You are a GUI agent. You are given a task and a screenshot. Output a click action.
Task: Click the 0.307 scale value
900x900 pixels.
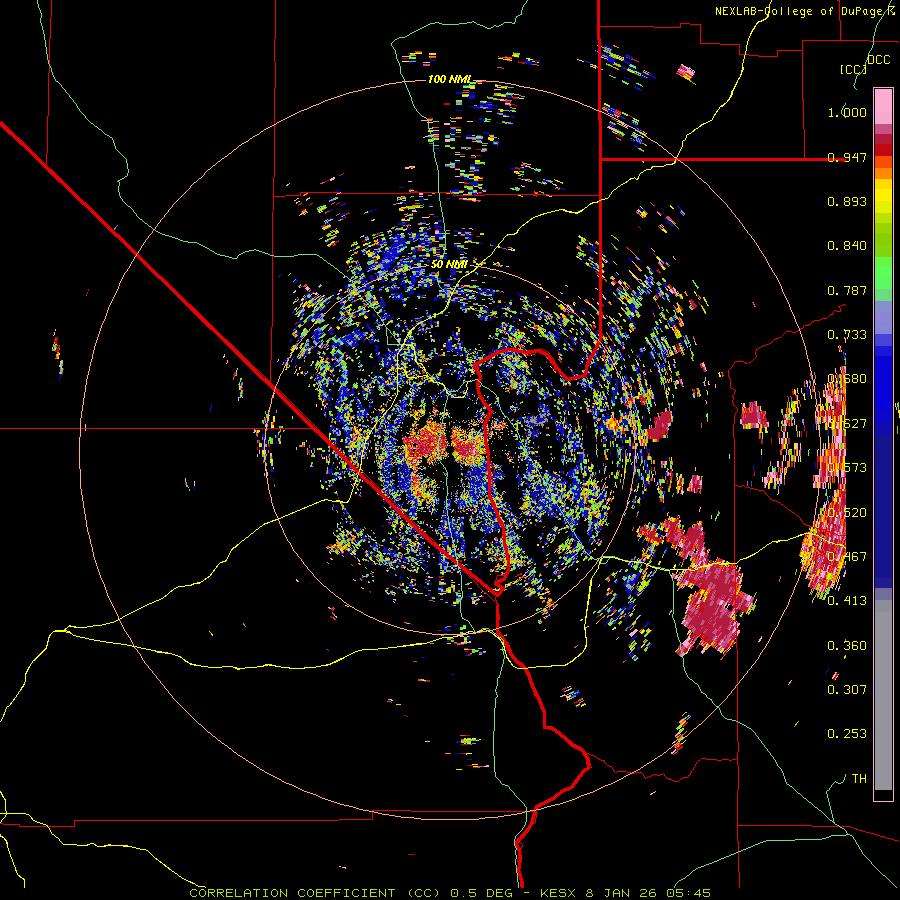[847, 689]
